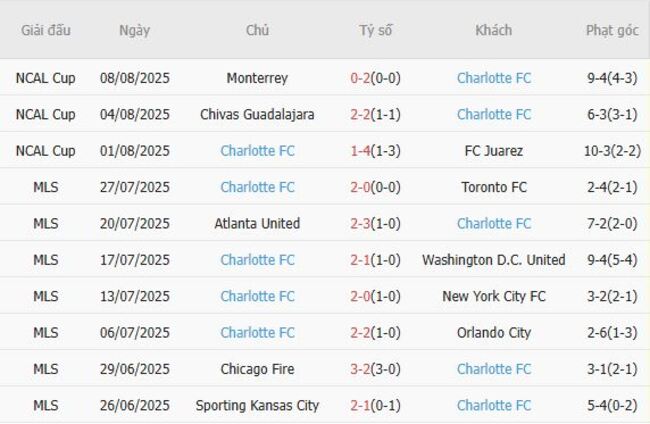The width and height of the screenshot is (650, 424).
Task: Open Charlotte FC link in Chivas Guadalajara row
Action: pyautogui.click(x=494, y=115)
